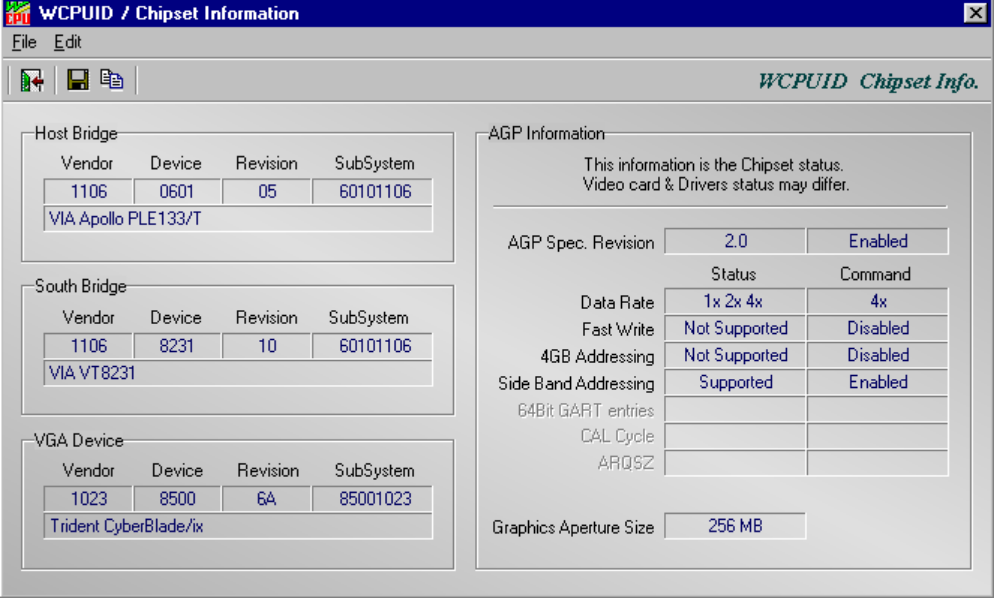Click Side Band Addressing Enabled command
Screen dimensions: 994x598
878,382
